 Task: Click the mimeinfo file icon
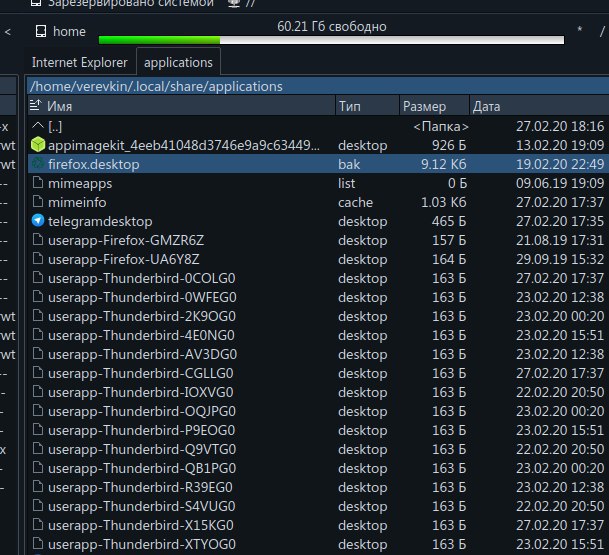[38, 202]
